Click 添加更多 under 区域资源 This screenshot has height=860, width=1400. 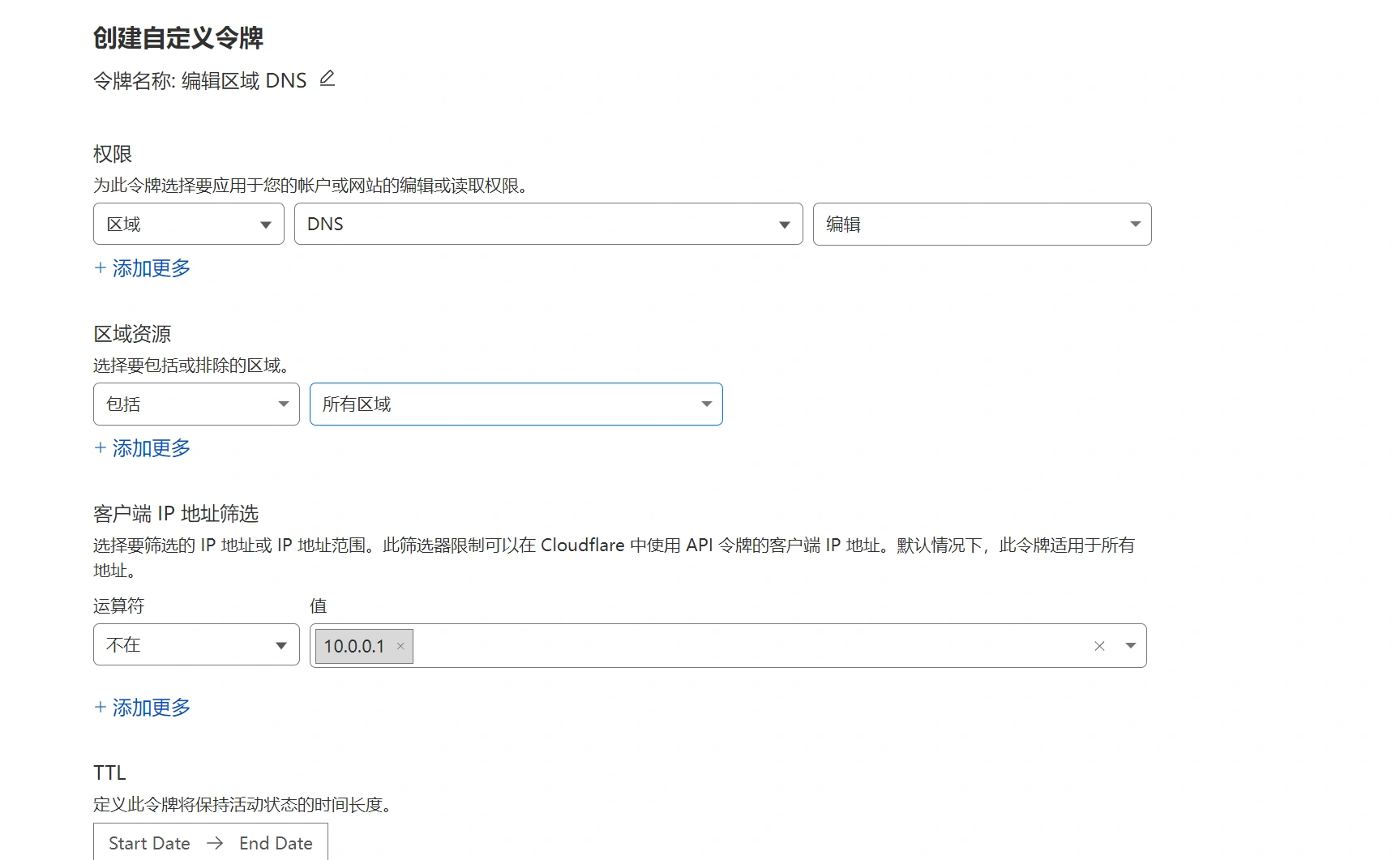coord(151,447)
